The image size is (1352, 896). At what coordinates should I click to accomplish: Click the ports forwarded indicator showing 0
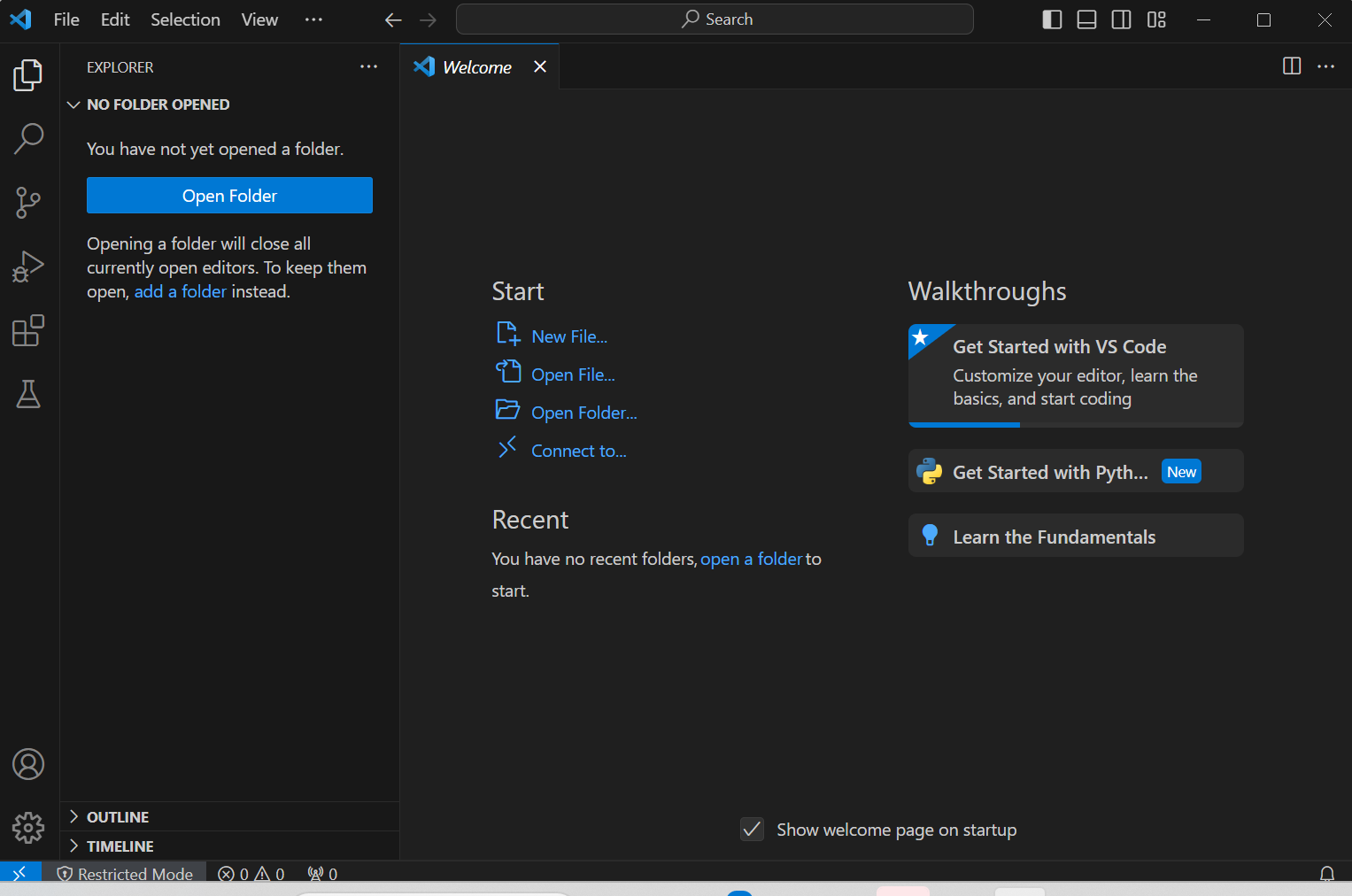point(322,874)
